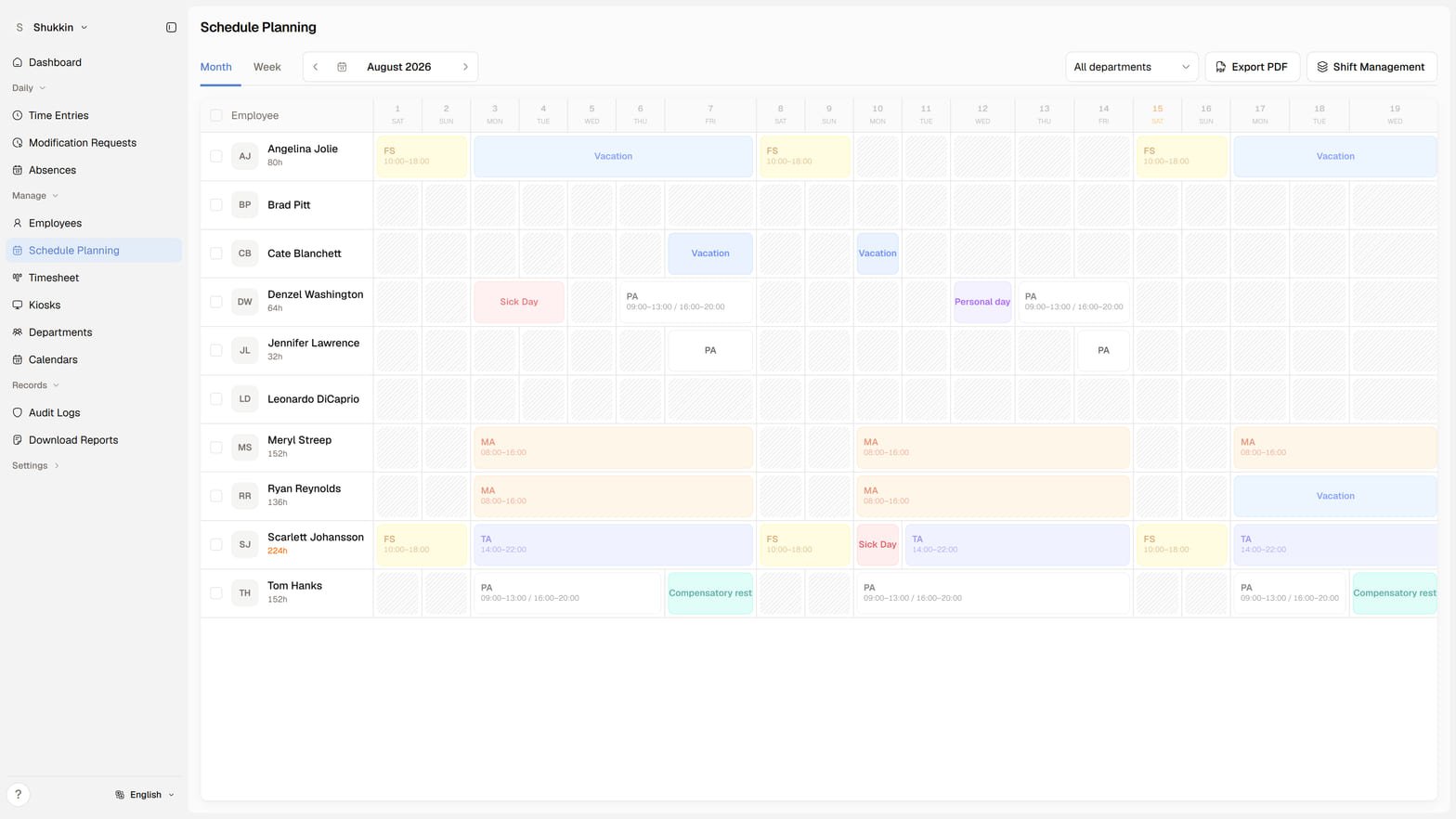
Task: Click the Absences calendar icon
Action: click(x=18, y=170)
